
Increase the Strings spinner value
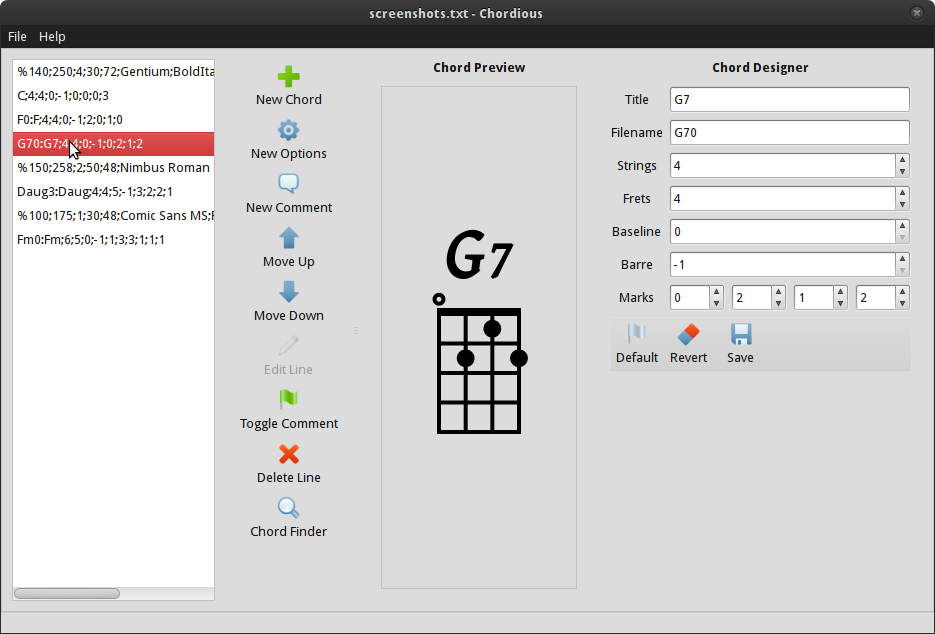pos(902,160)
